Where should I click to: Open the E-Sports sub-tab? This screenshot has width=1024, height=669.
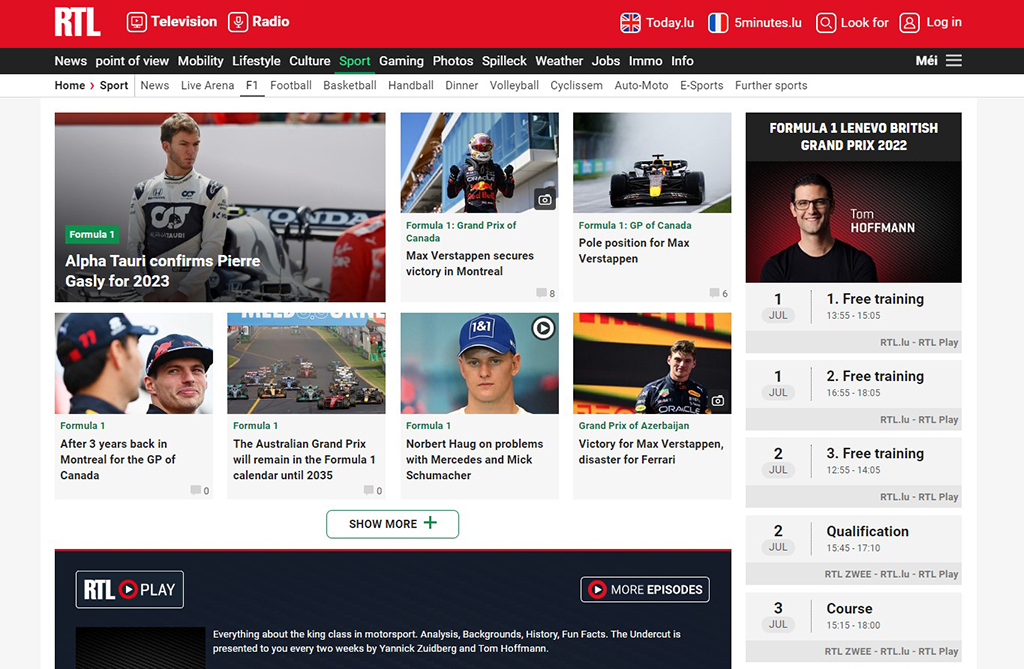(701, 86)
